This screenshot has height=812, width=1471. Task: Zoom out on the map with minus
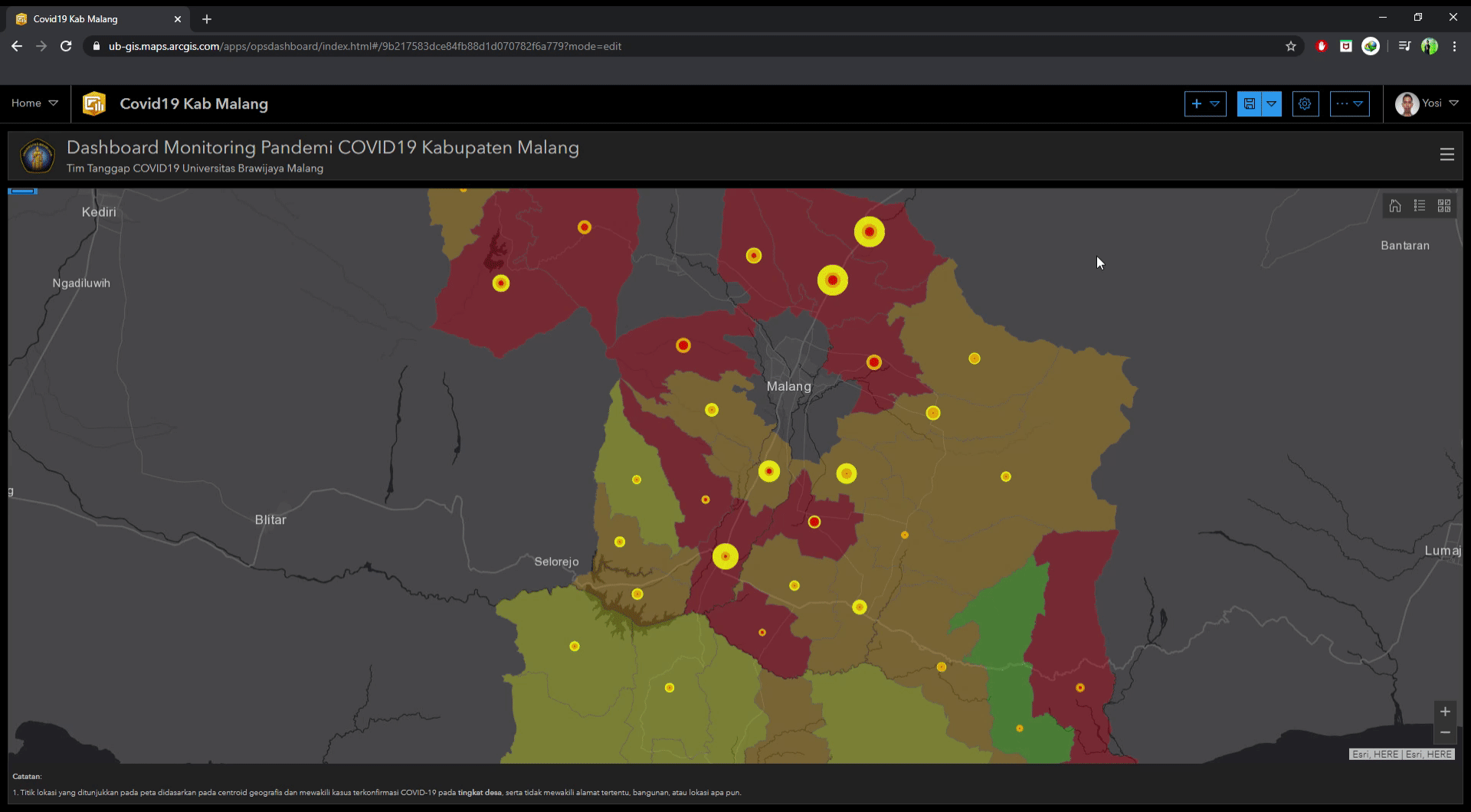click(1445, 732)
